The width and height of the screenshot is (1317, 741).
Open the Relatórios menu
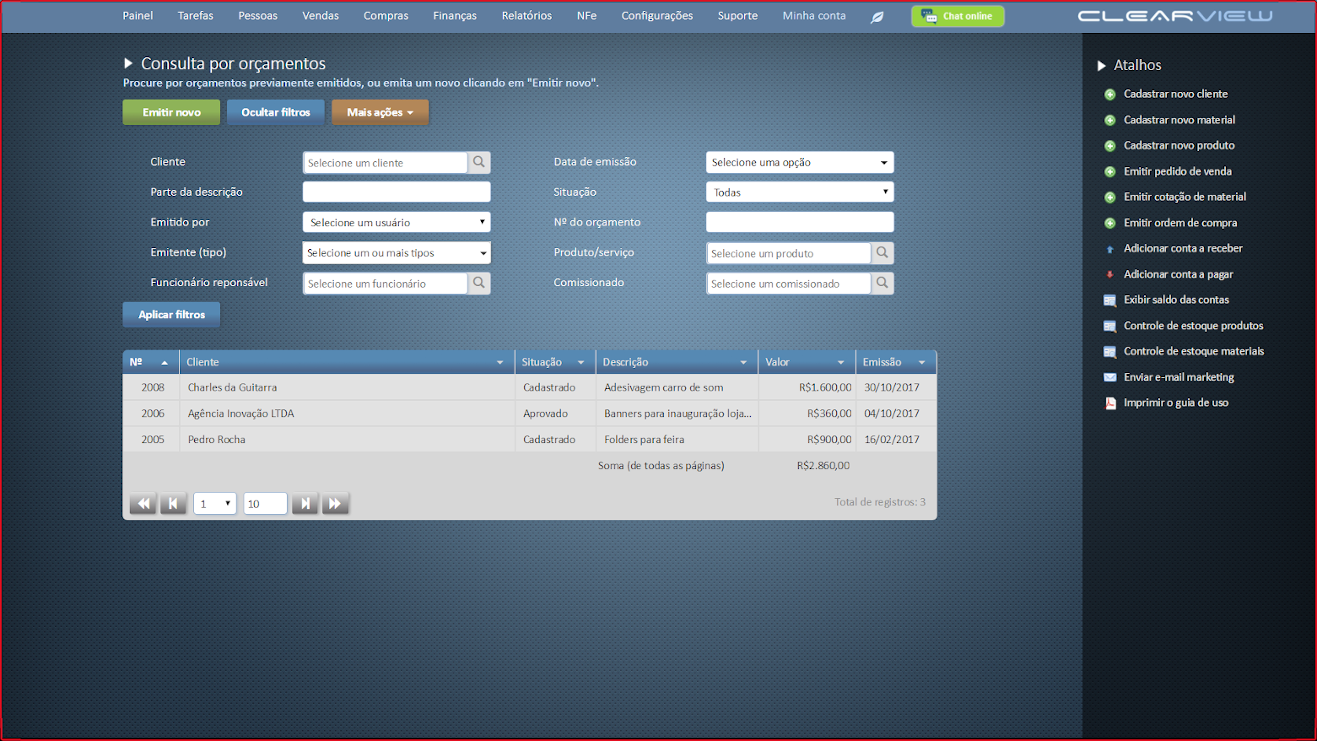(526, 16)
